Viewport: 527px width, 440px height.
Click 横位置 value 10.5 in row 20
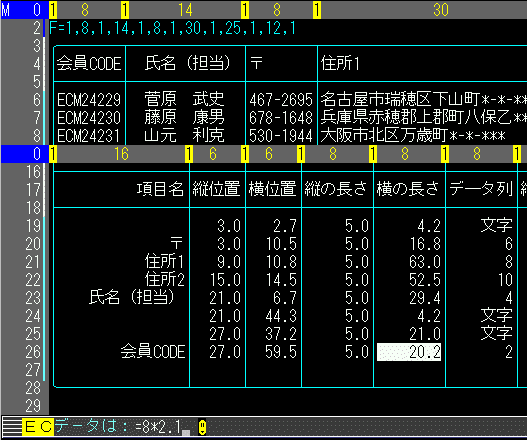point(282,244)
